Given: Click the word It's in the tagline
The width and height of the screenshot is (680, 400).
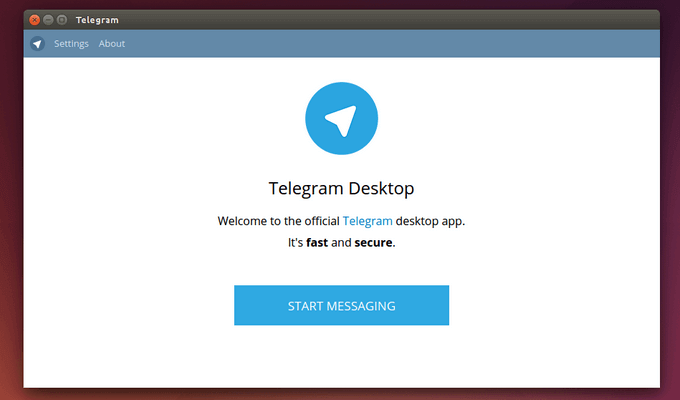Looking at the screenshot, I should pos(295,242).
